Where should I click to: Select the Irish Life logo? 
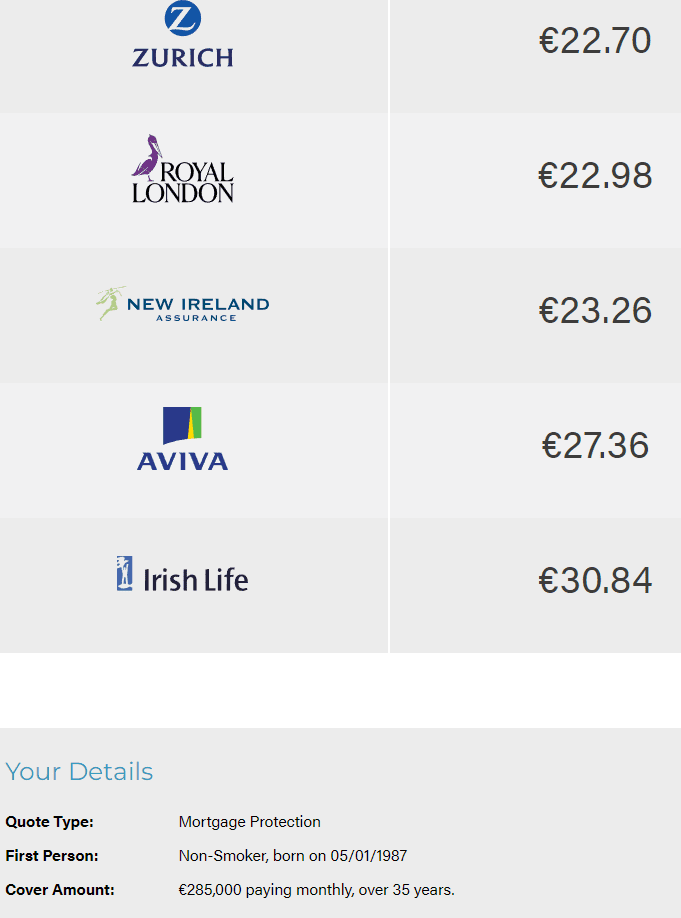(182, 575)
